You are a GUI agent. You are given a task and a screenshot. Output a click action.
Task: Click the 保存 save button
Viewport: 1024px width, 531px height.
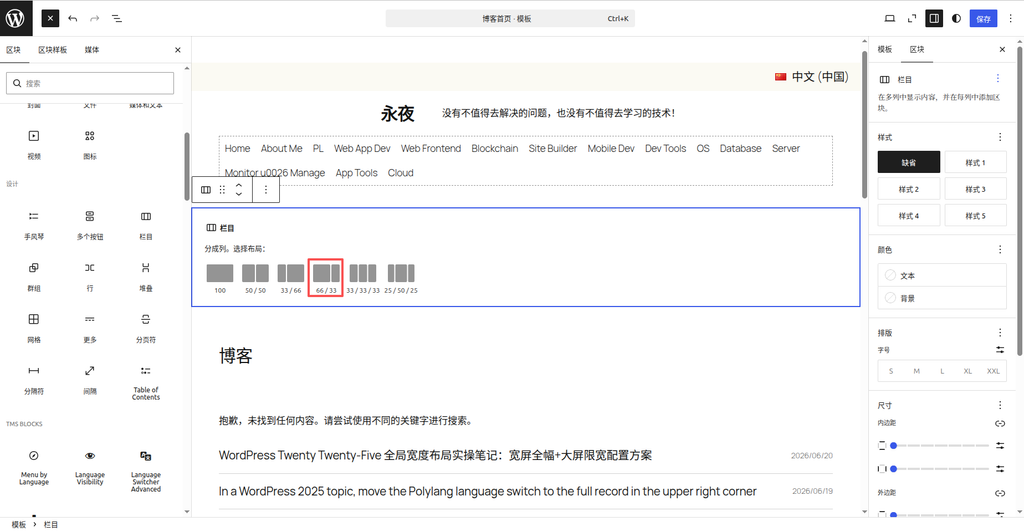[x=983, y=18]
